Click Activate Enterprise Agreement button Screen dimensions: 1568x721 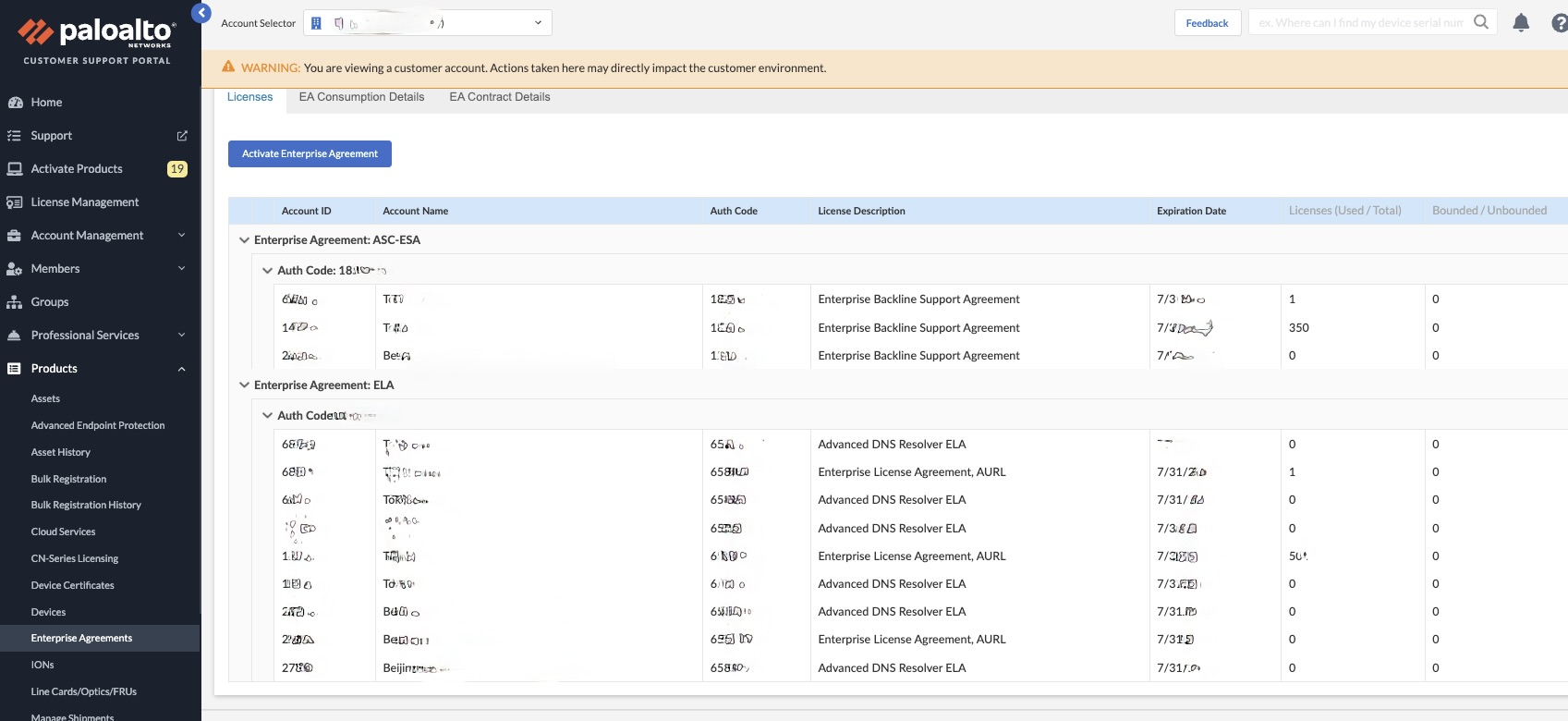(x=310, y=153)
